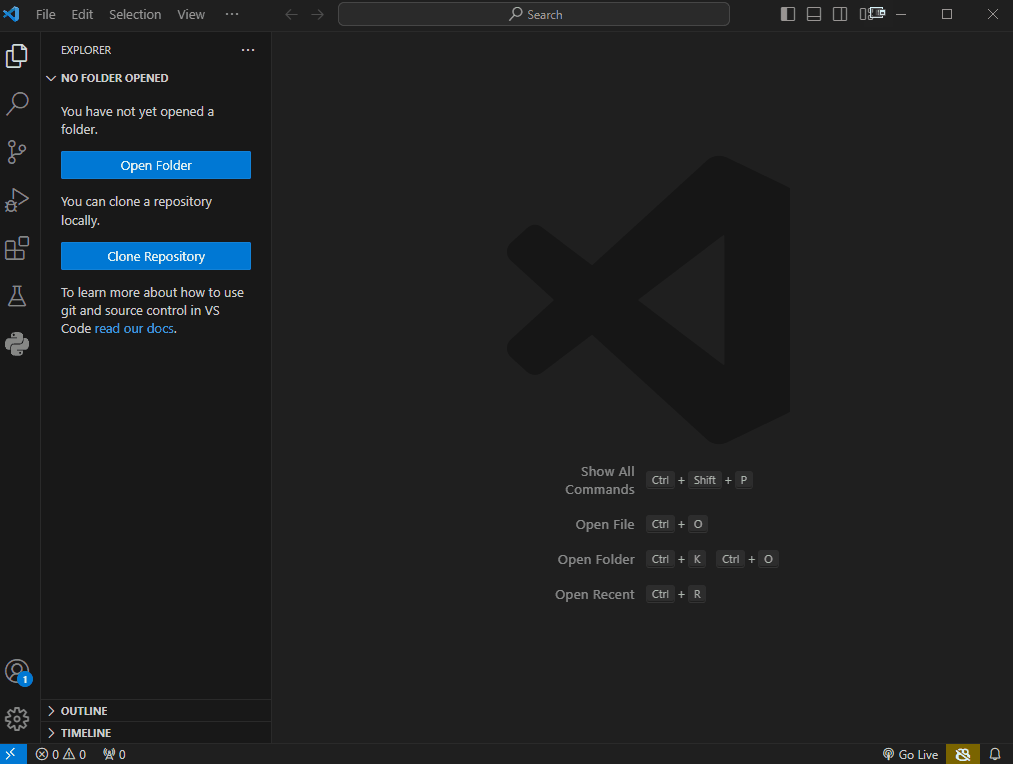Toggle the bottom panel layout icon
Viewport: 1013px width, 764px height.
(814, 14)
